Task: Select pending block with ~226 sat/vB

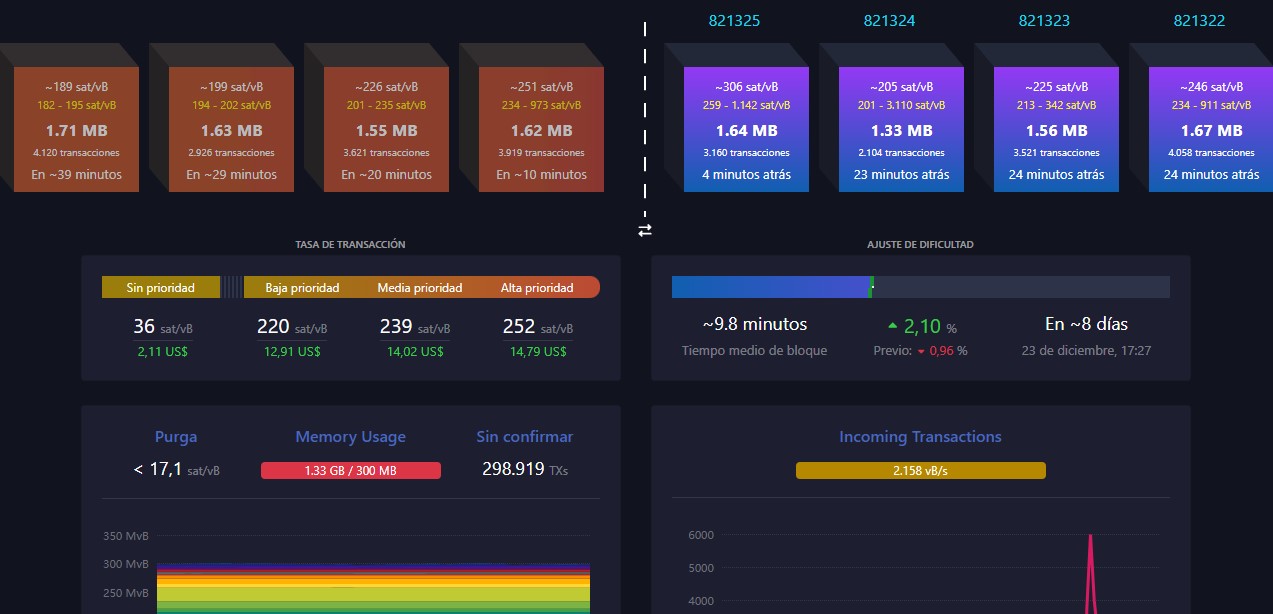Action: tap(386, 129)
